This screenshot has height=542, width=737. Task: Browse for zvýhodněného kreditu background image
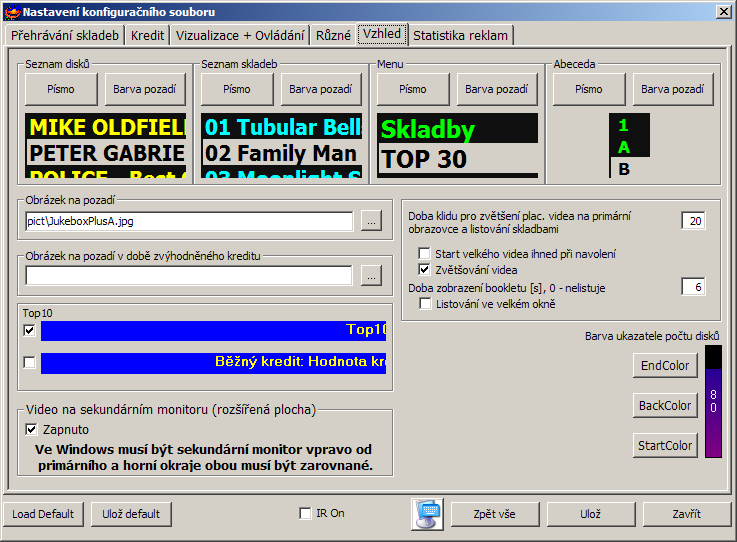point(371,276)
